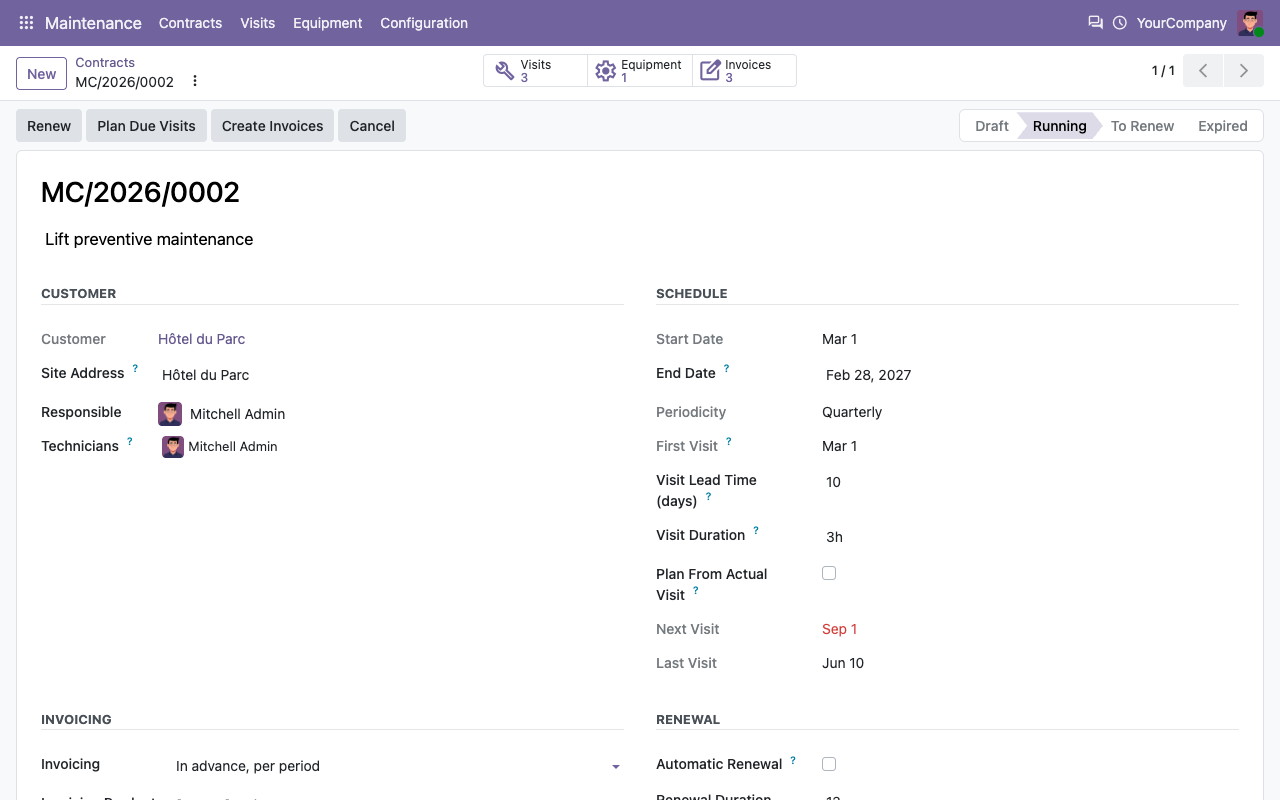Show the Visit Duration help tooltip
The height and width of the screenshot is (800, 1280).
tap(755, 531)
